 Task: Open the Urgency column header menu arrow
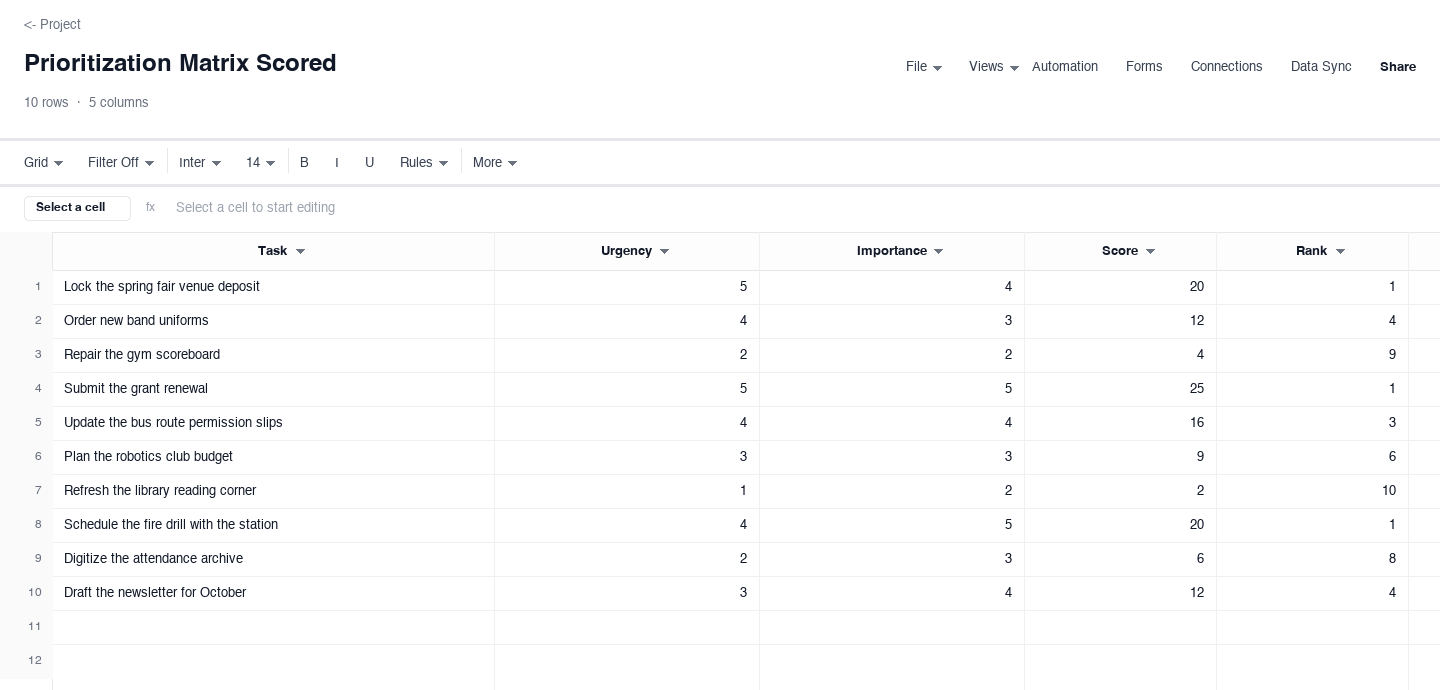coord(664,252)
